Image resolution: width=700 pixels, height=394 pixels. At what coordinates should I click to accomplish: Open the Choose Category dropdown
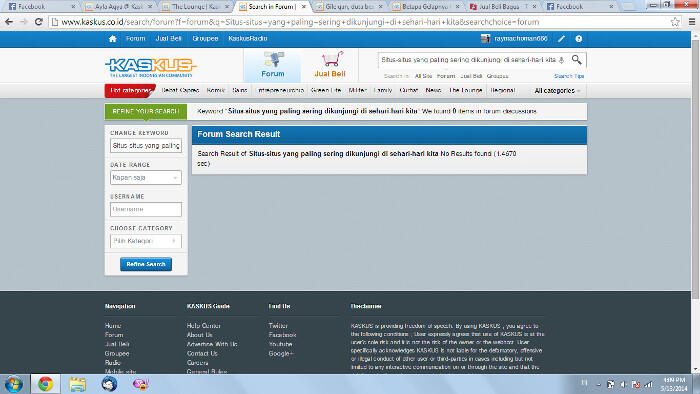pos(146,241)
